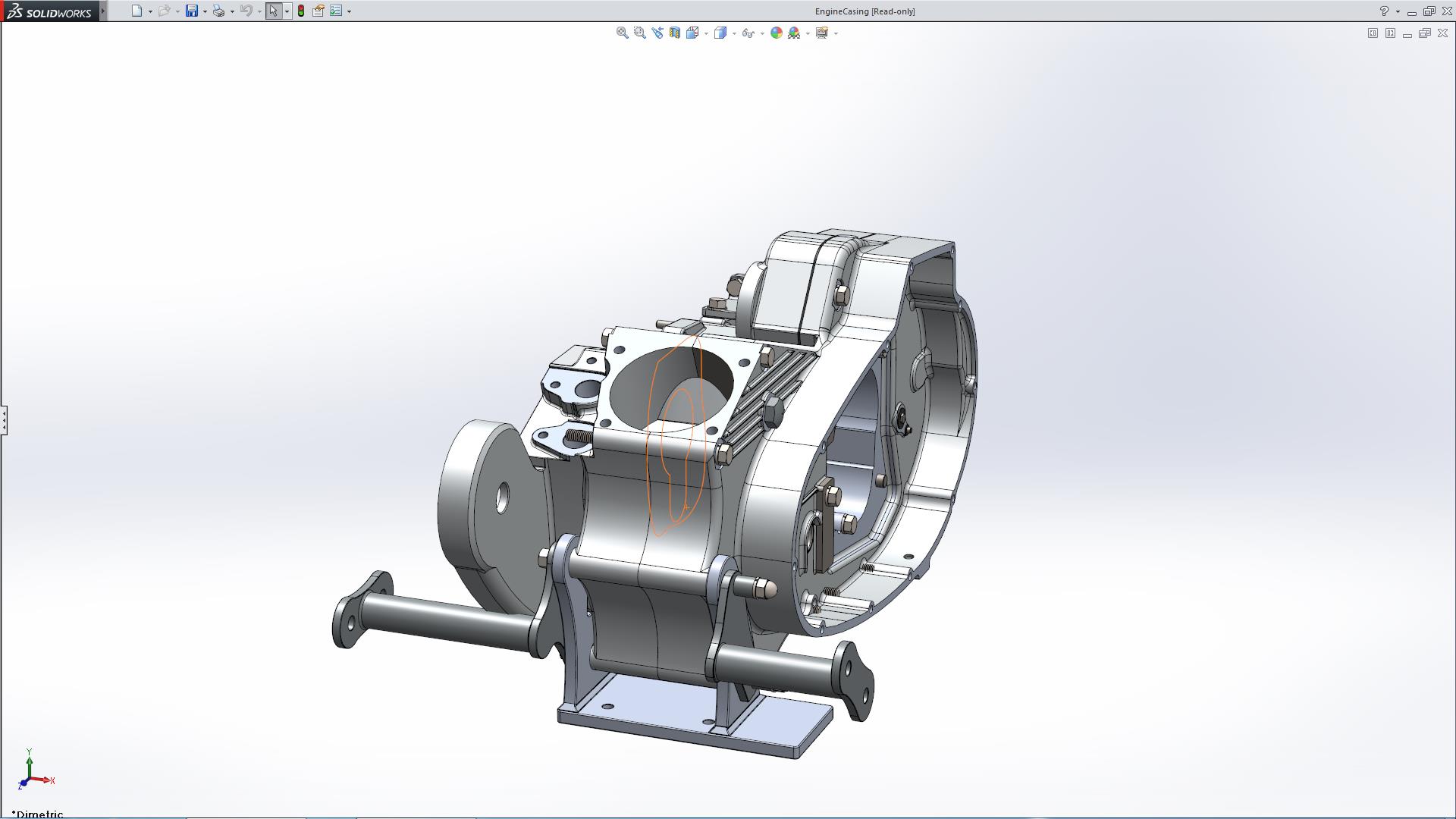Expand the Apply Scene dropdown arrow
The image size is (1456, 819).
(808, 33)
